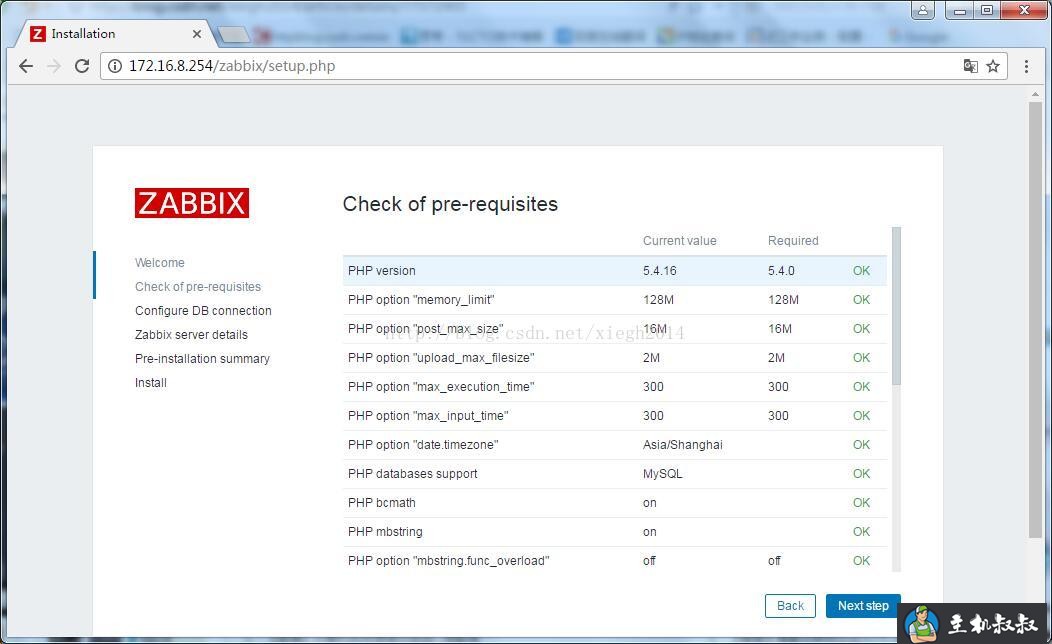Click the Z favicon on the Installation tab

pyautogui.click(x=36, y=33)
